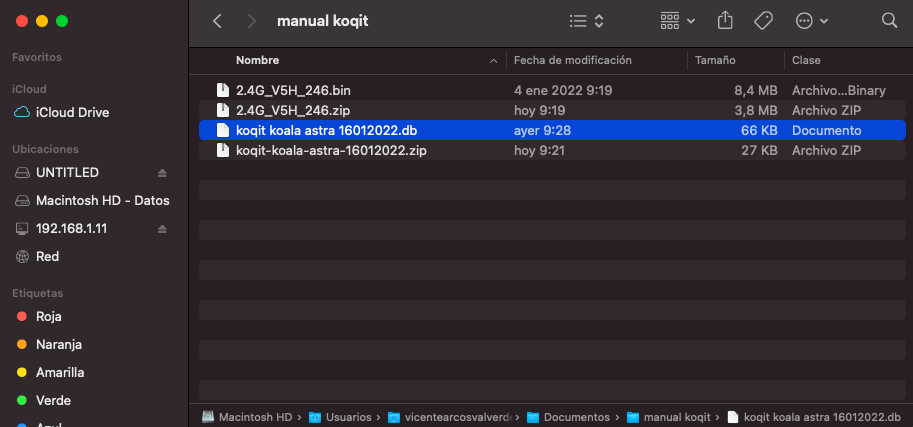
Task: Open Documentos in the path bar
Action: (x=574, y=417)
